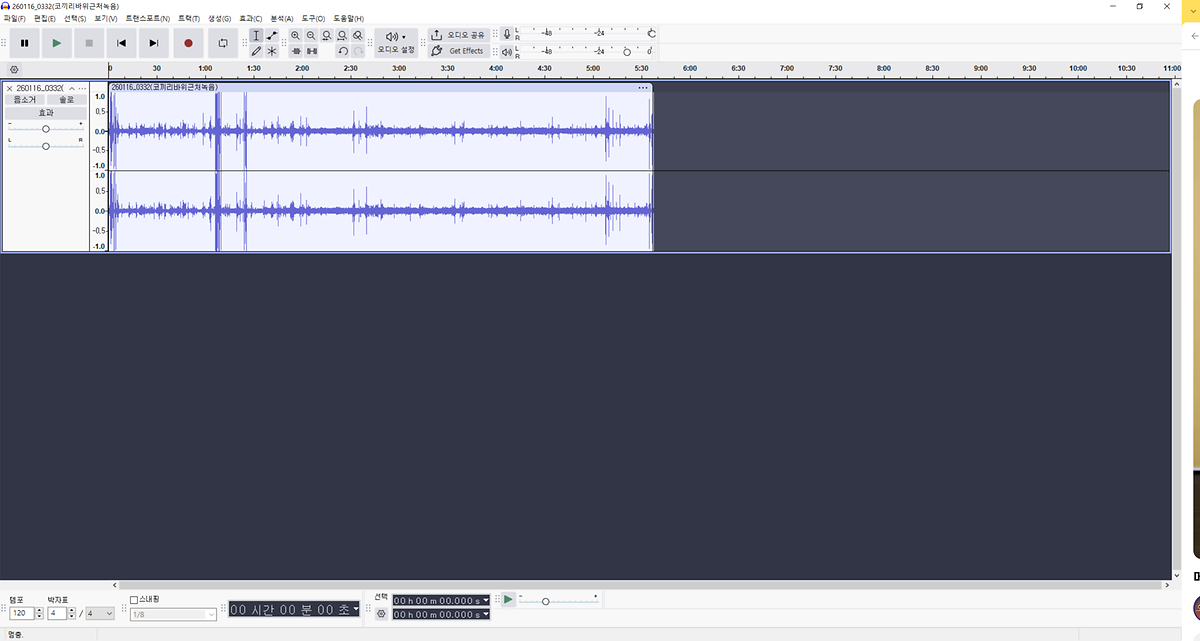This screenshot has height=641, width=1200.
Task: Fit project to width zoom icon
Action: click(x=342, y=36)
